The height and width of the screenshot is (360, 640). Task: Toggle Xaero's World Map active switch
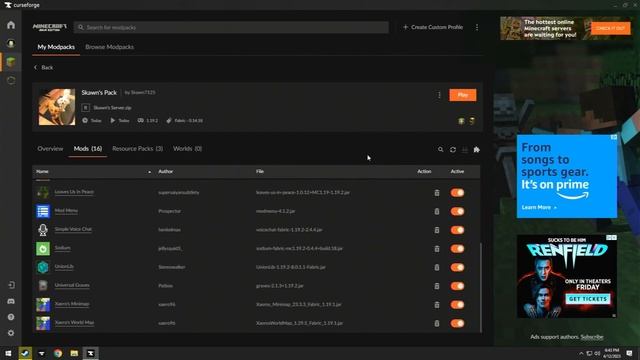click(x=457, y=323)
